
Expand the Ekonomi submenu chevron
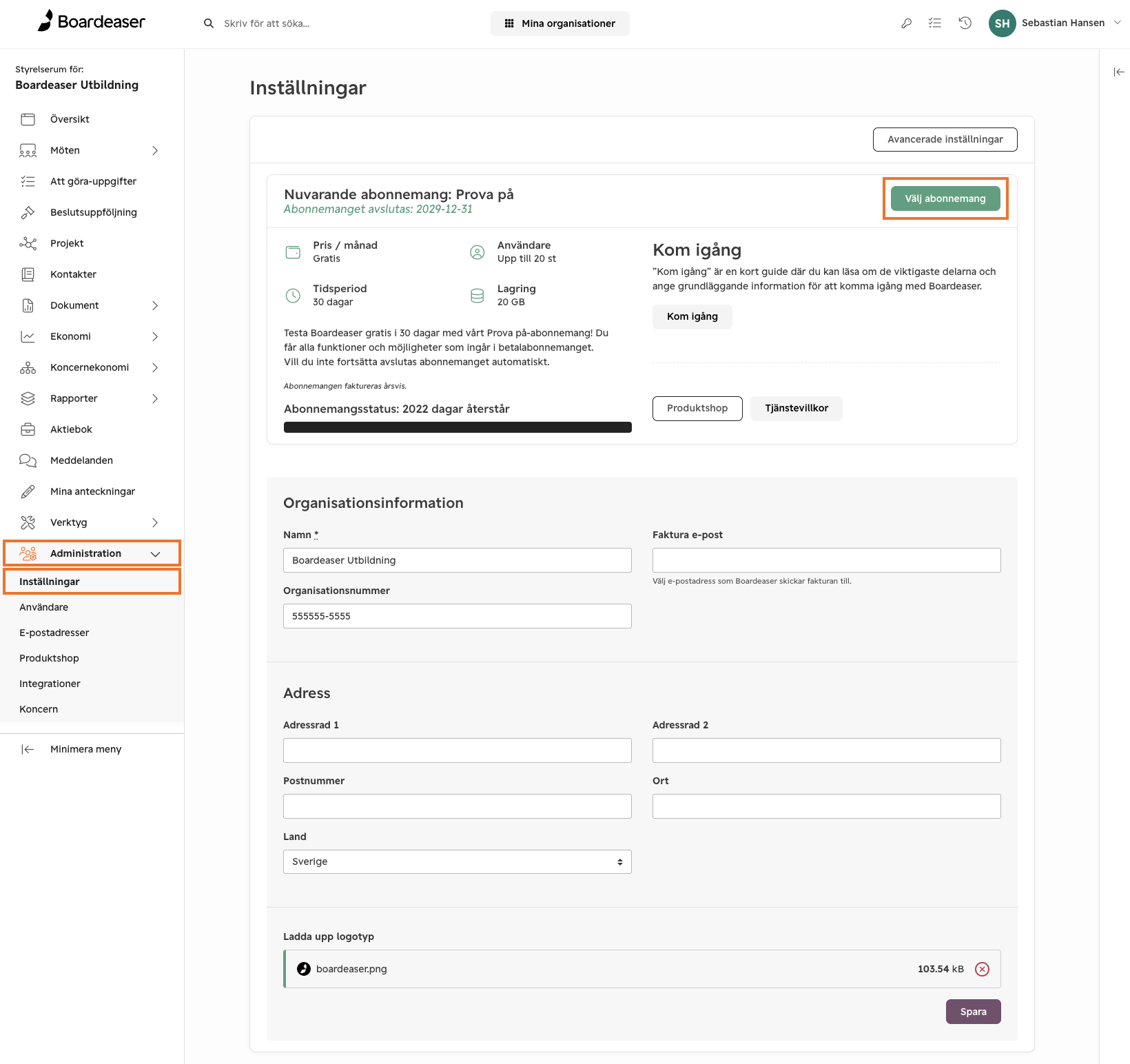pos(155,336)
